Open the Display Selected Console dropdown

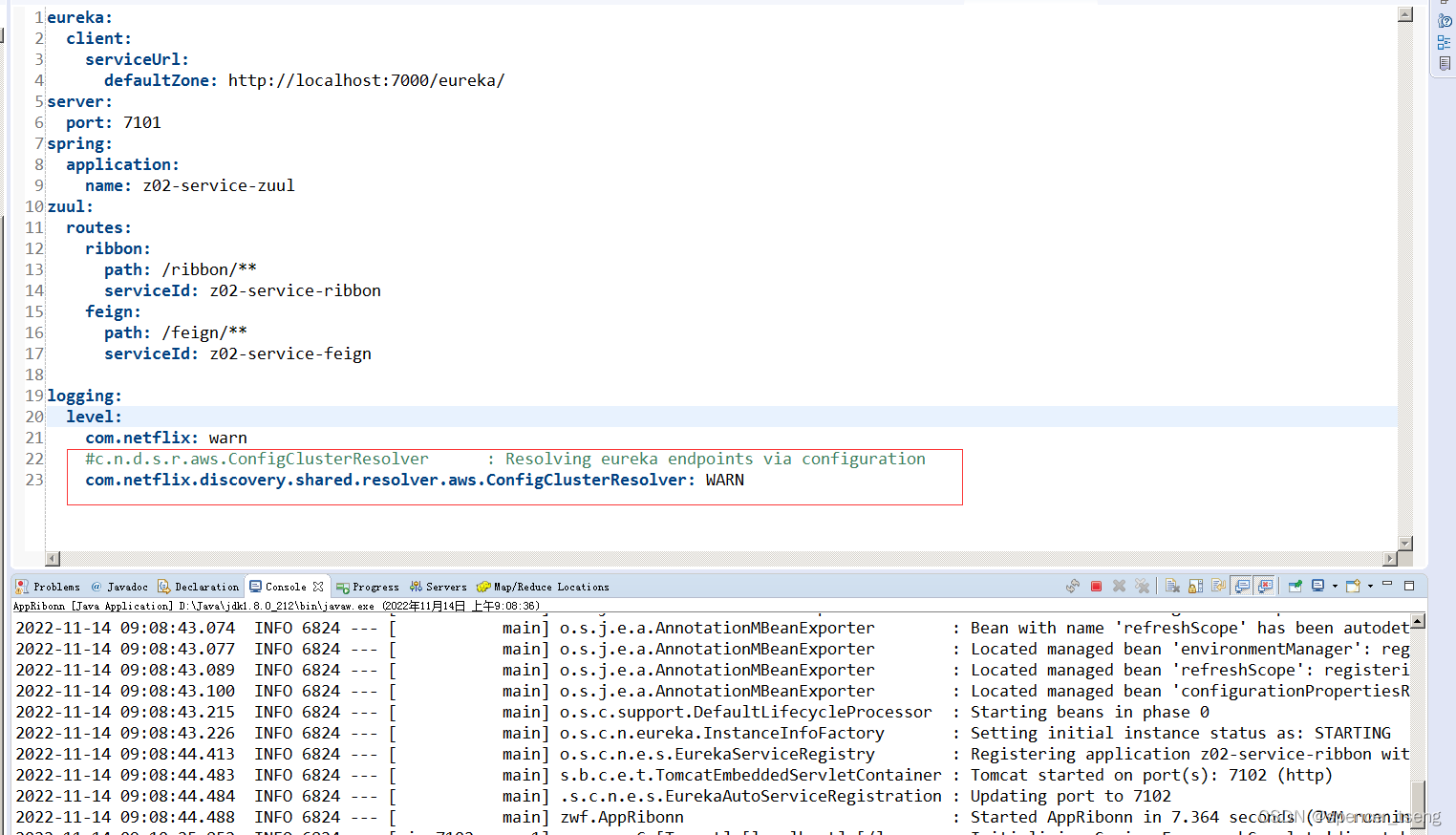[1335, 586]
